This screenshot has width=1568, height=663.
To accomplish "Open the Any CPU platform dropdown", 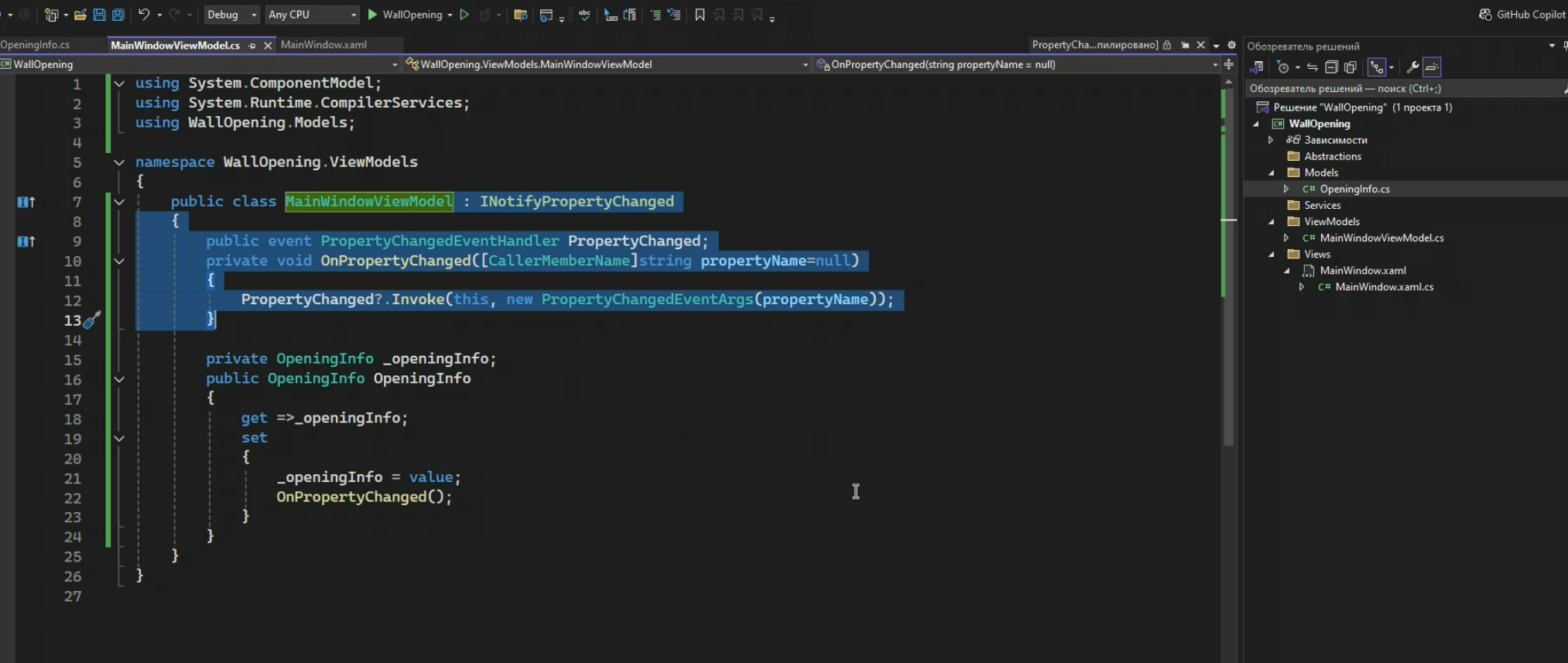I will click(x=311, y=15).
